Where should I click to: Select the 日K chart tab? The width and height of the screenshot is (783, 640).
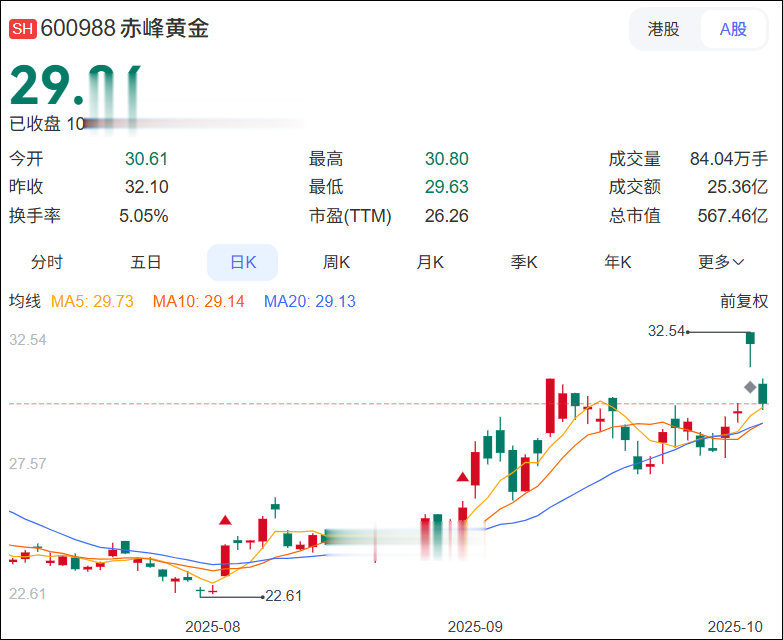coord(243,262)
